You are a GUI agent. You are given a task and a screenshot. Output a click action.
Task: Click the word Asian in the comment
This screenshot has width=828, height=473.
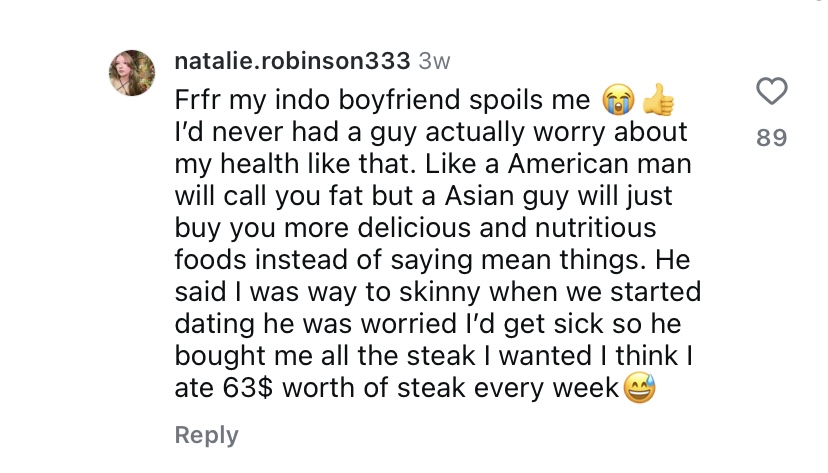pos(479,196)
